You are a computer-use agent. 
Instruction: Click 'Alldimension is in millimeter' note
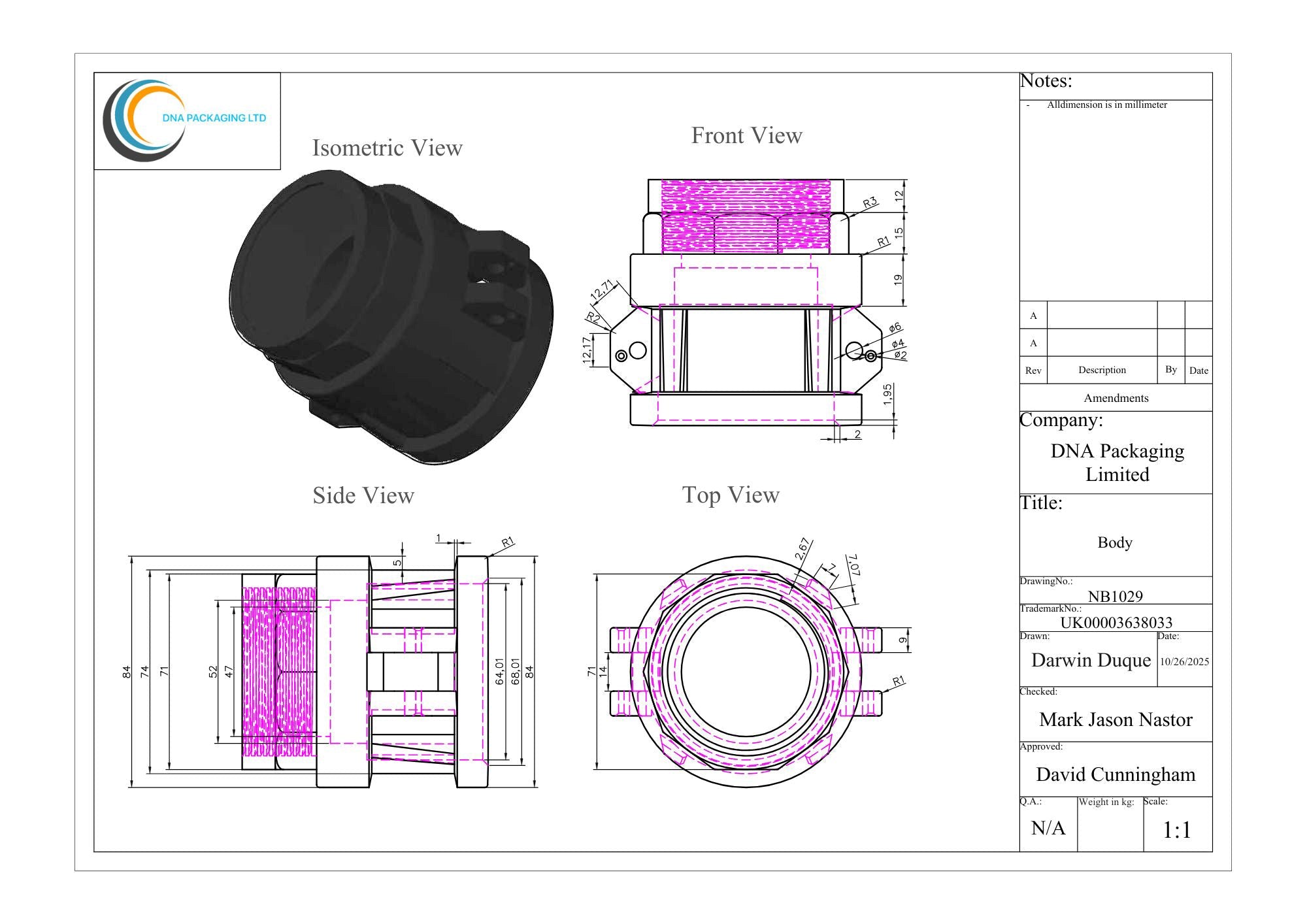(x=1106, y=105)
